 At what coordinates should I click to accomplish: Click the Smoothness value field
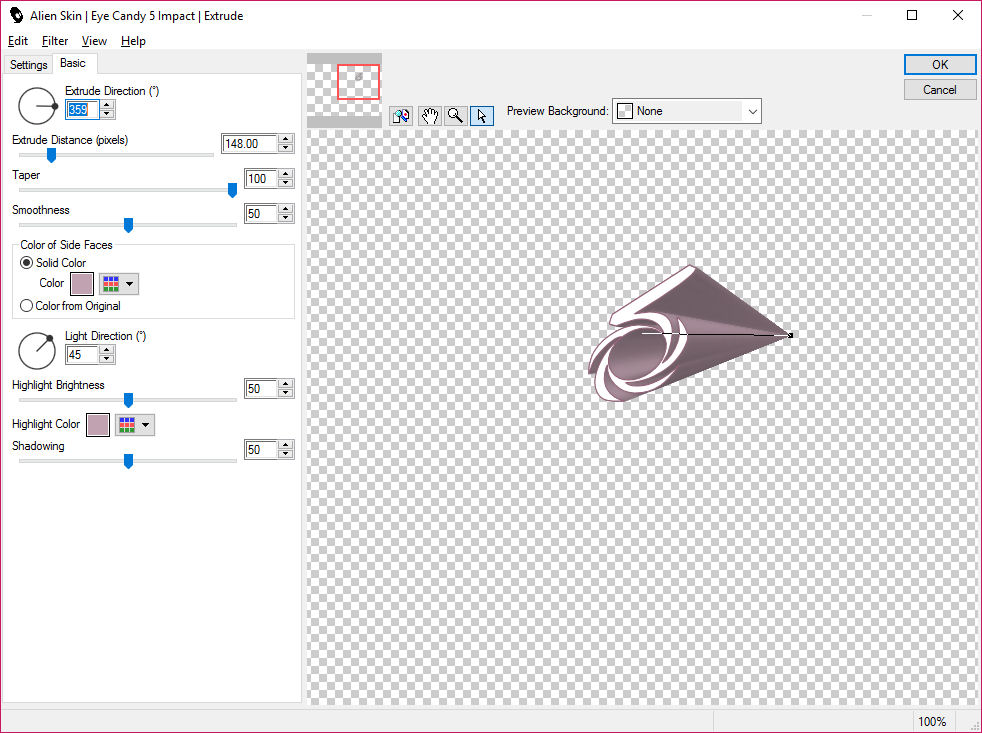pyautogui.click(x=261, y=214)
